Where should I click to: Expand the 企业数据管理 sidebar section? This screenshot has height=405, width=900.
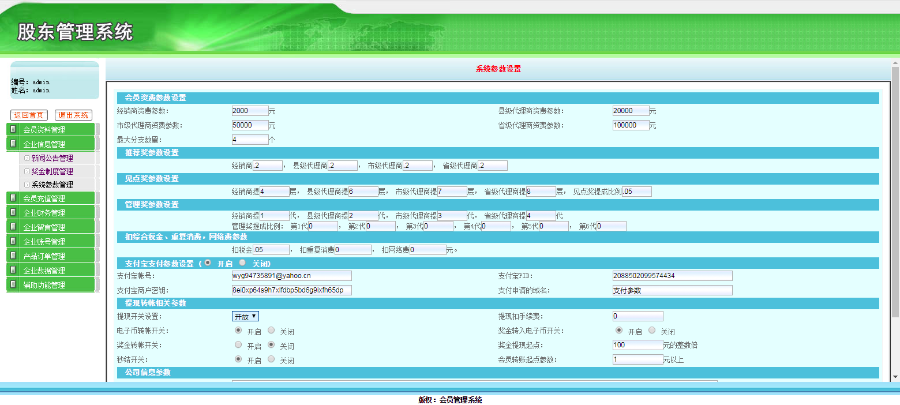click(x=52, y=270)
